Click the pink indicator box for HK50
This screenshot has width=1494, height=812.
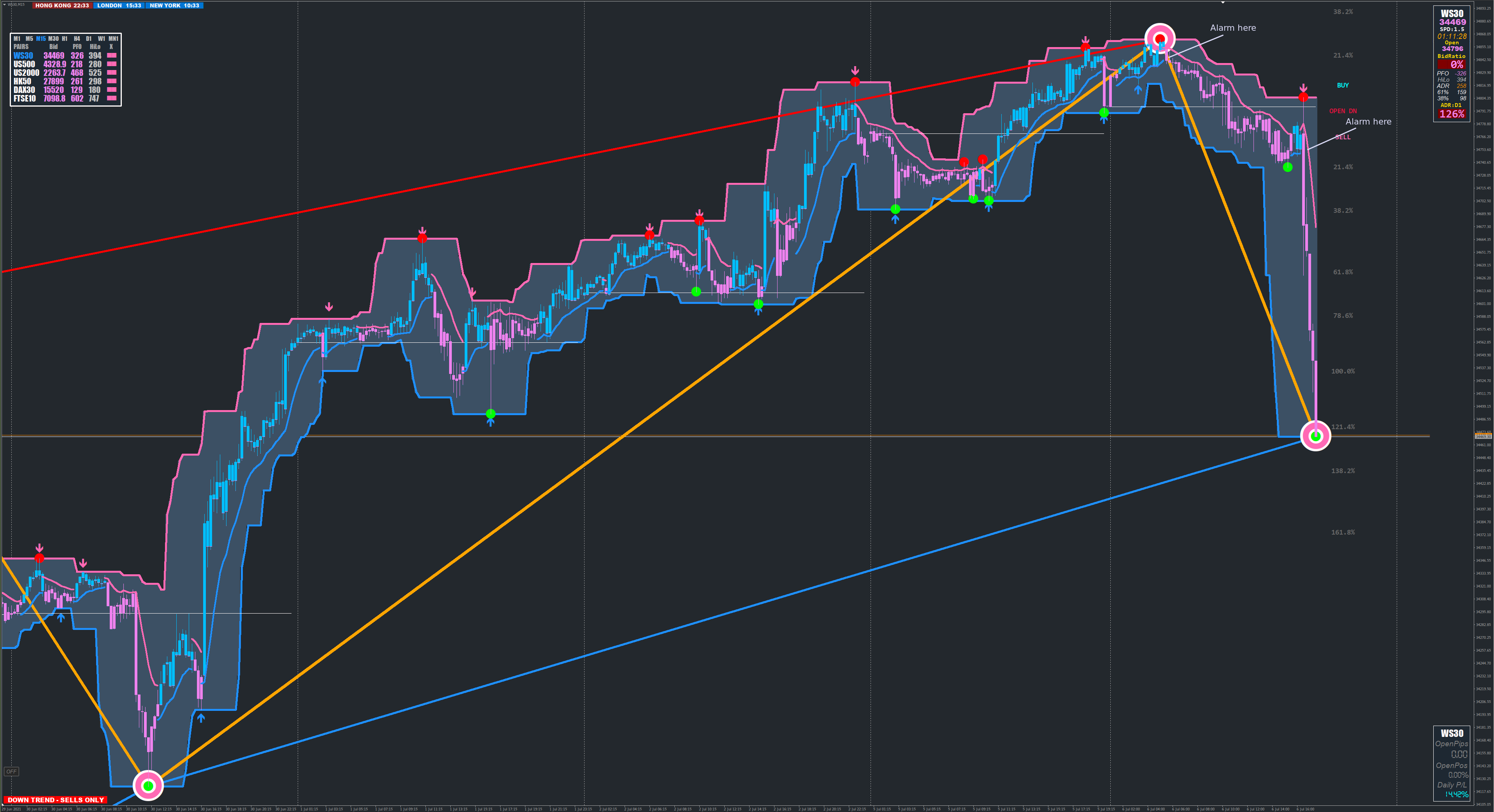(112, 81)
